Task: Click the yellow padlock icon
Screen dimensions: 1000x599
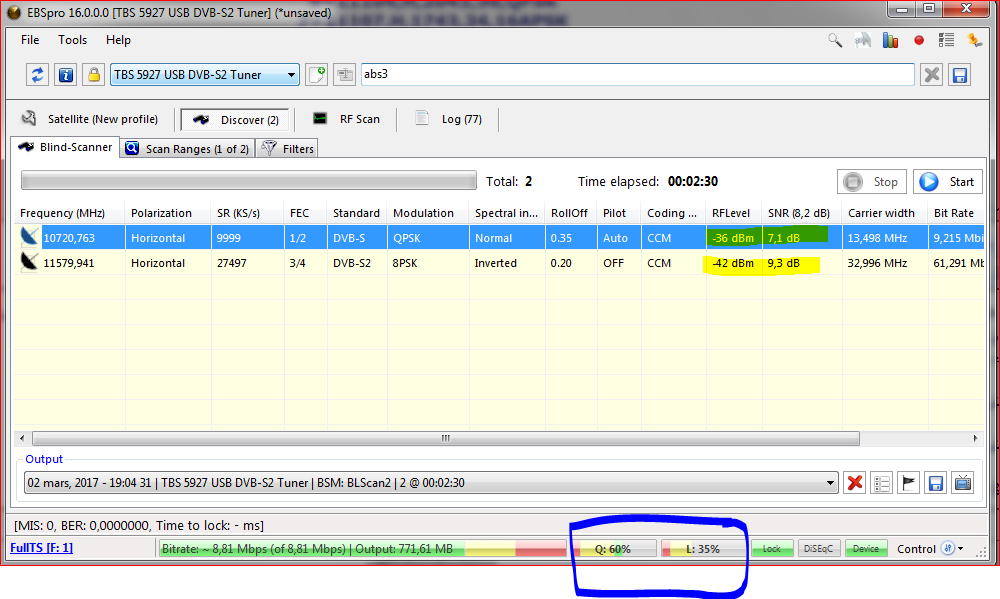Action: click(94, 75)
